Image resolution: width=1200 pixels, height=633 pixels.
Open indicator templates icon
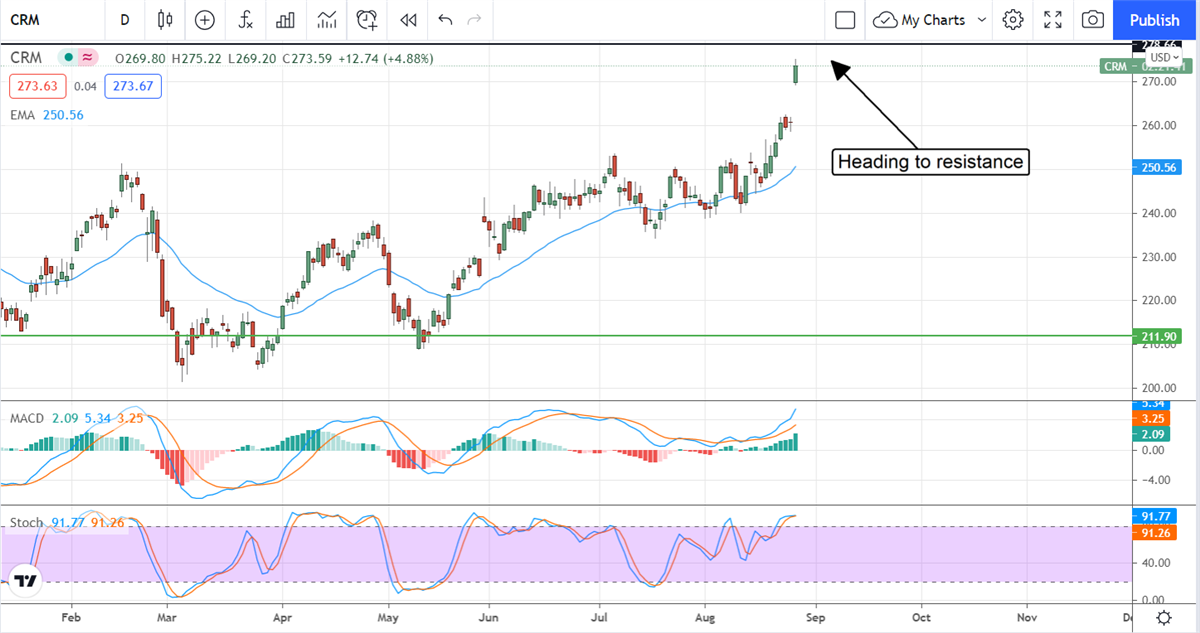click(326, 20)
